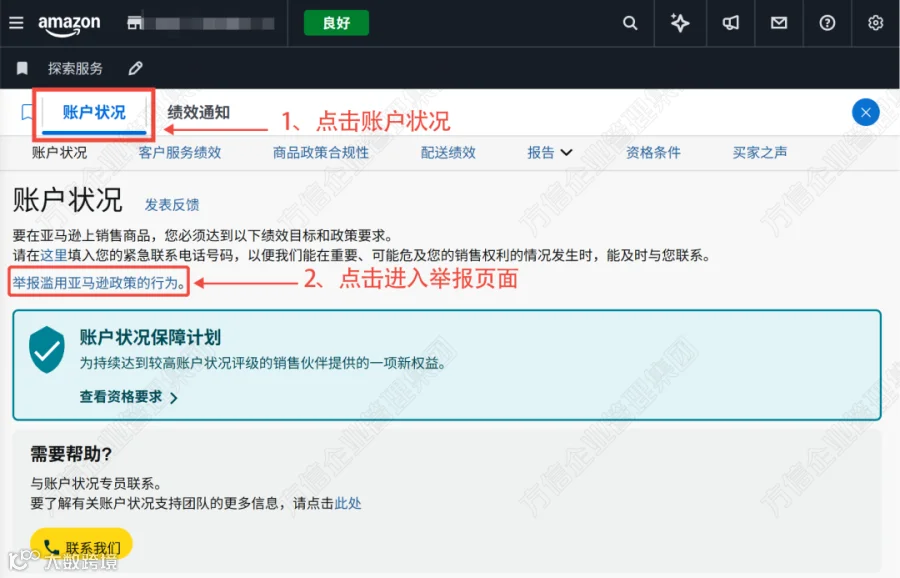Screen dimensions: 900x578
Task: Expand the 报告 dropdown
Action: point(550,153)
